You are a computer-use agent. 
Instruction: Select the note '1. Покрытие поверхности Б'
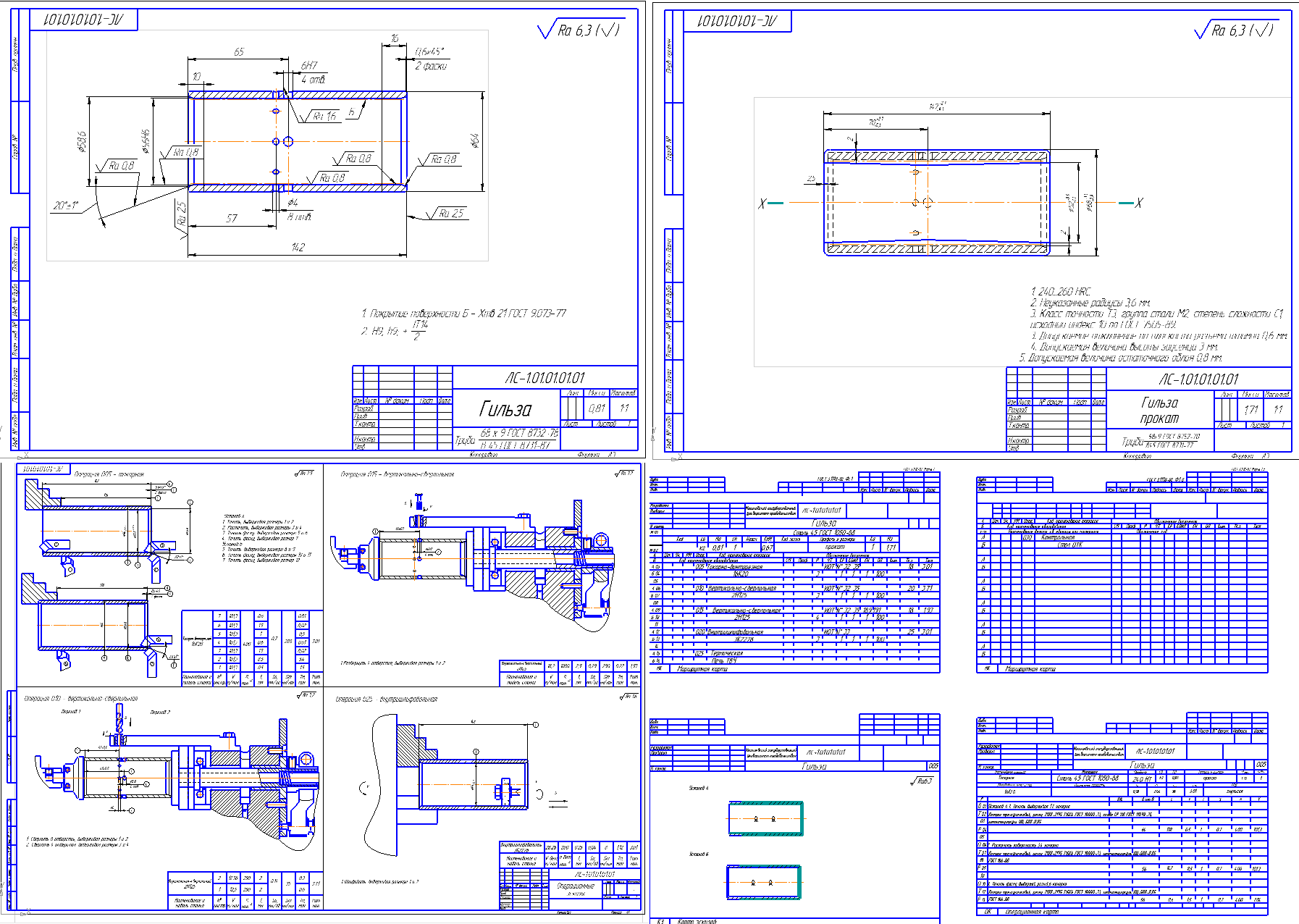click(463, 314)
